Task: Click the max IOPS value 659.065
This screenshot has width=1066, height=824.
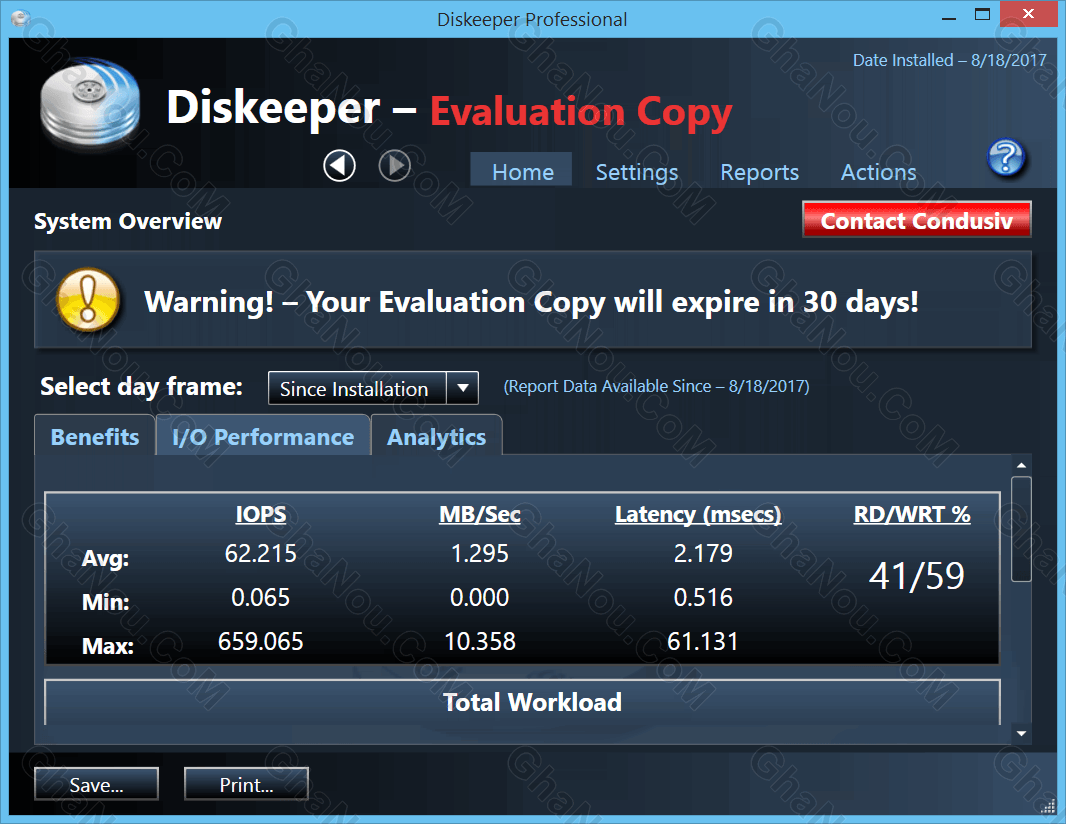Action: point(260,641)
